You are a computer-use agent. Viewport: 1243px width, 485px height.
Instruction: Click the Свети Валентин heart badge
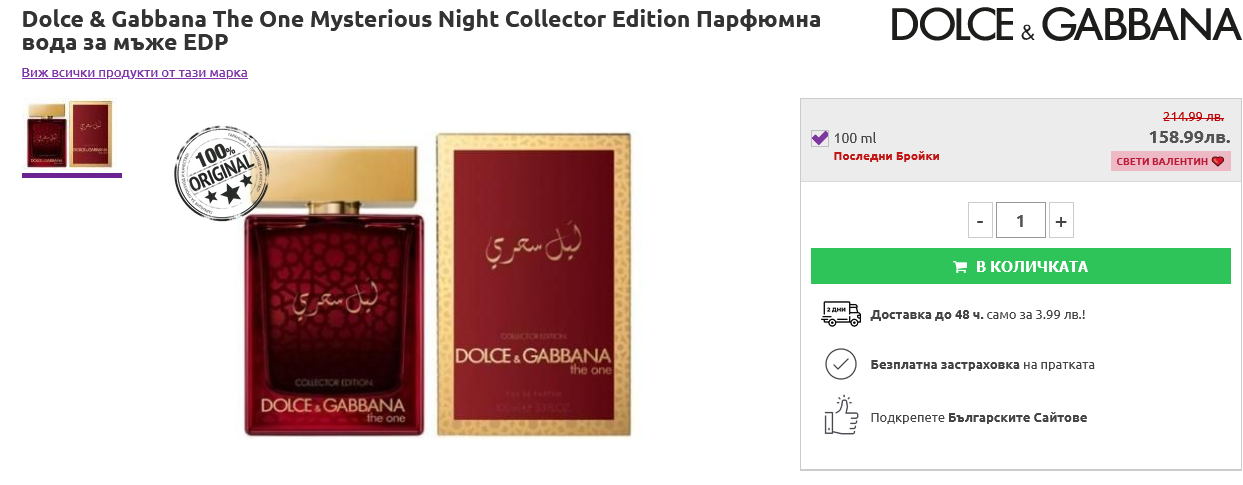tap(1170, 161)
